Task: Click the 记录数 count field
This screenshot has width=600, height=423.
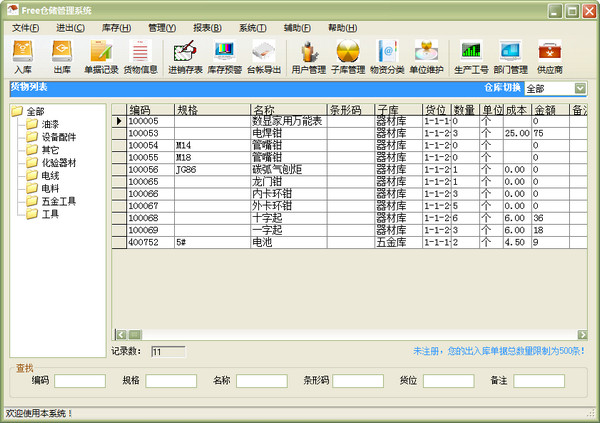Action: tap(168, 351)
